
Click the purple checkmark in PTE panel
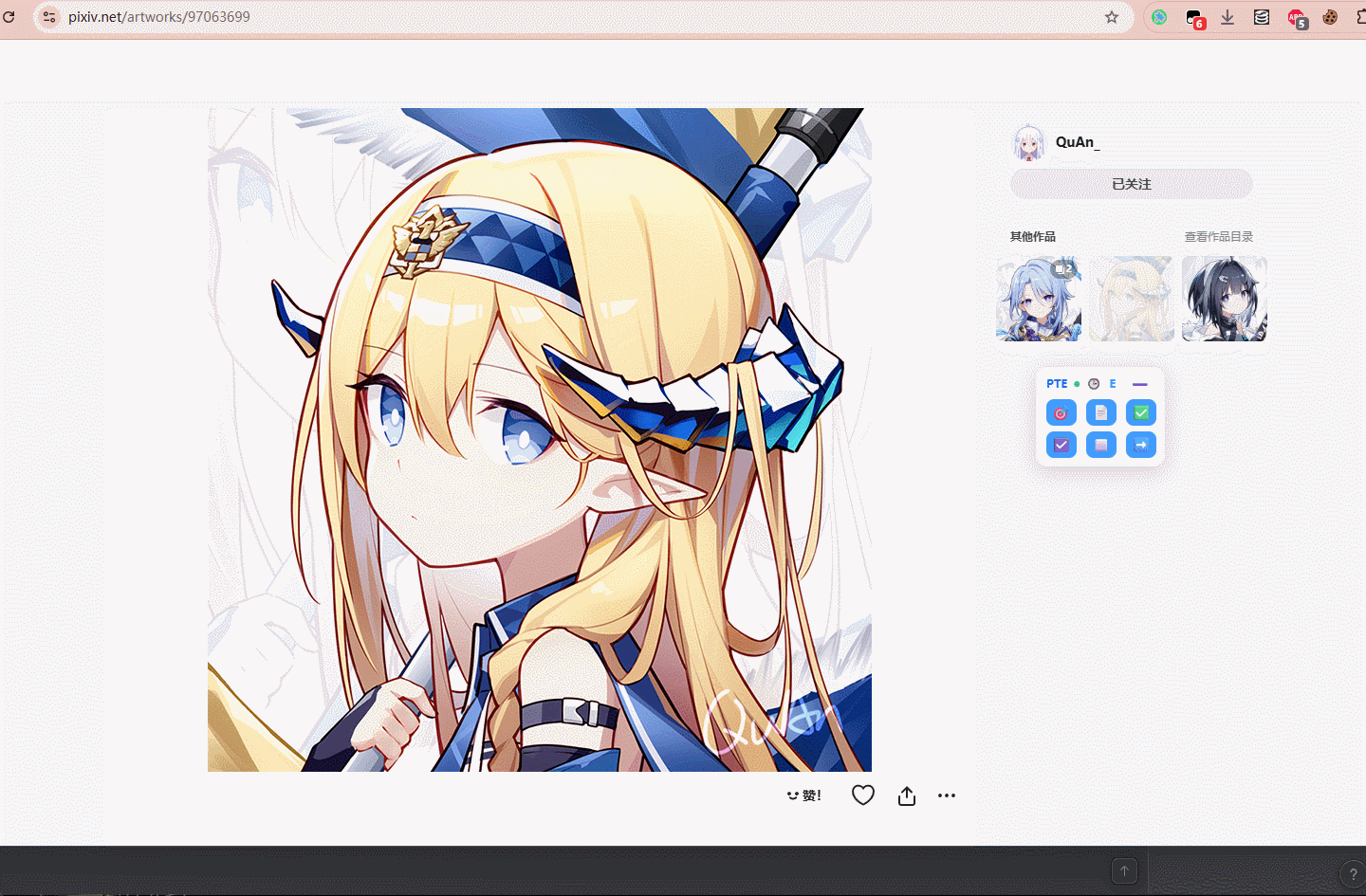coord(1061,445)
